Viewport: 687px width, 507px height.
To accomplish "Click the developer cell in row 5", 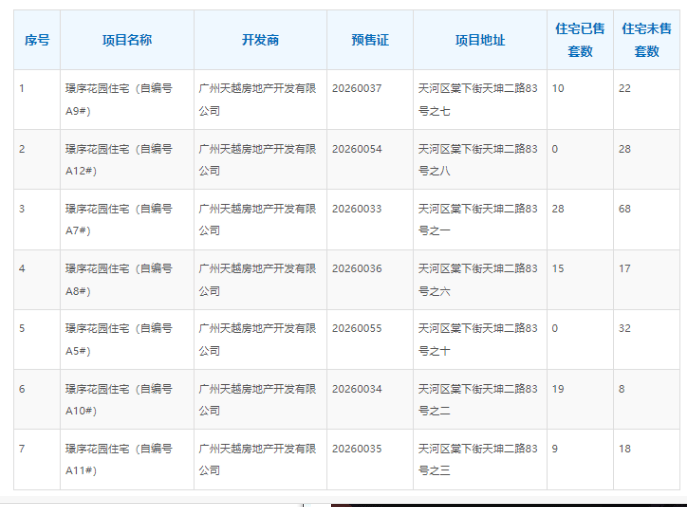I will (x=258, y=339).
